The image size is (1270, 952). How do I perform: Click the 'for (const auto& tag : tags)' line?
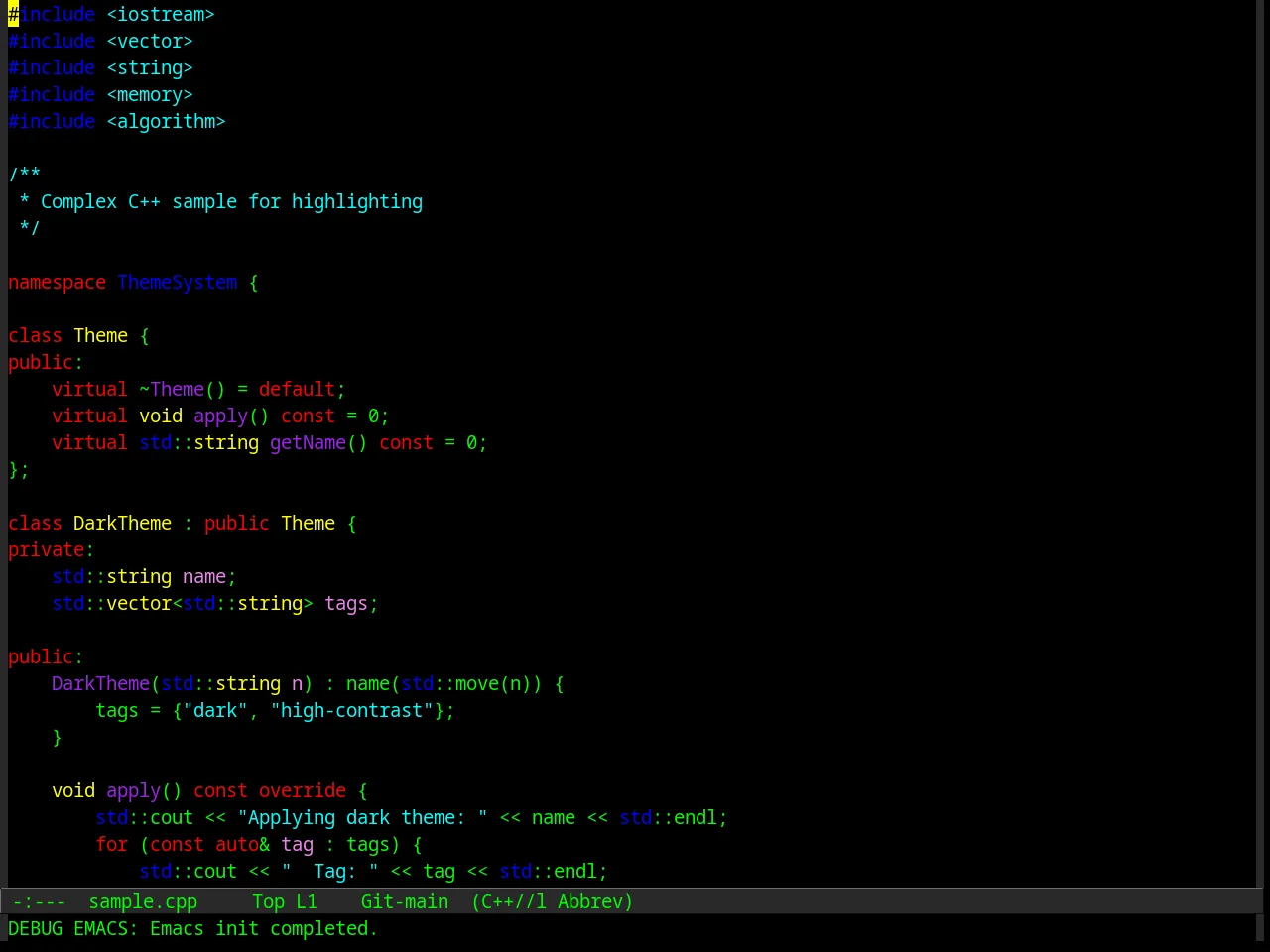[x=259, y=844]
